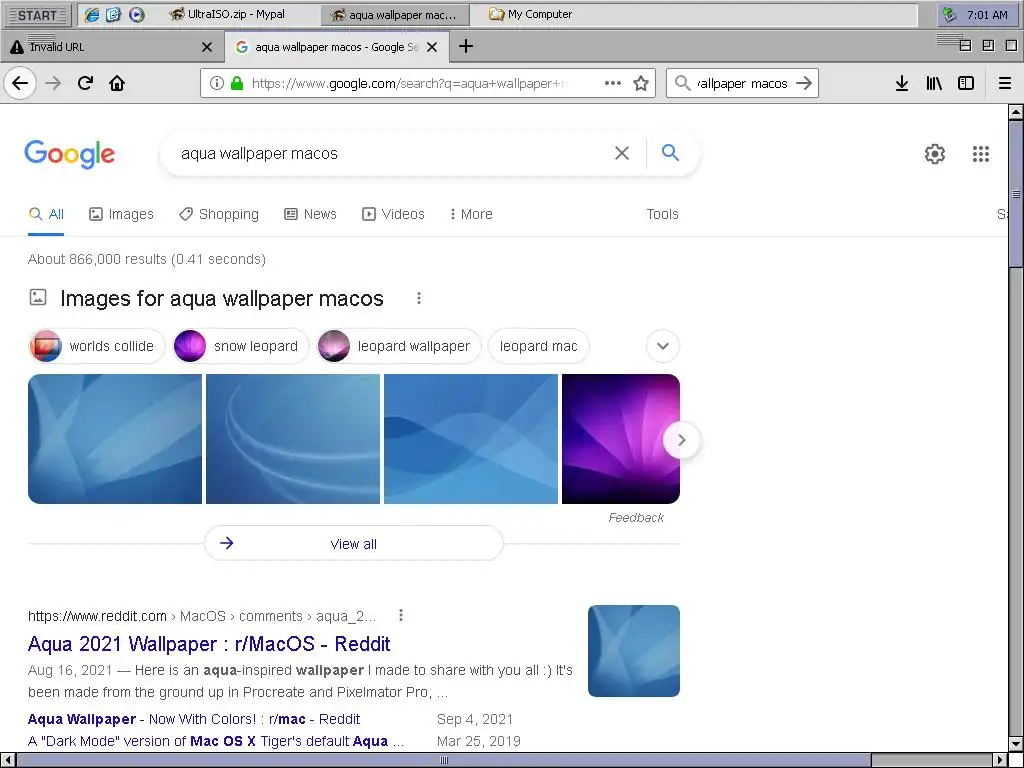Open the purple aurora image thumbnail

[620, 439]
